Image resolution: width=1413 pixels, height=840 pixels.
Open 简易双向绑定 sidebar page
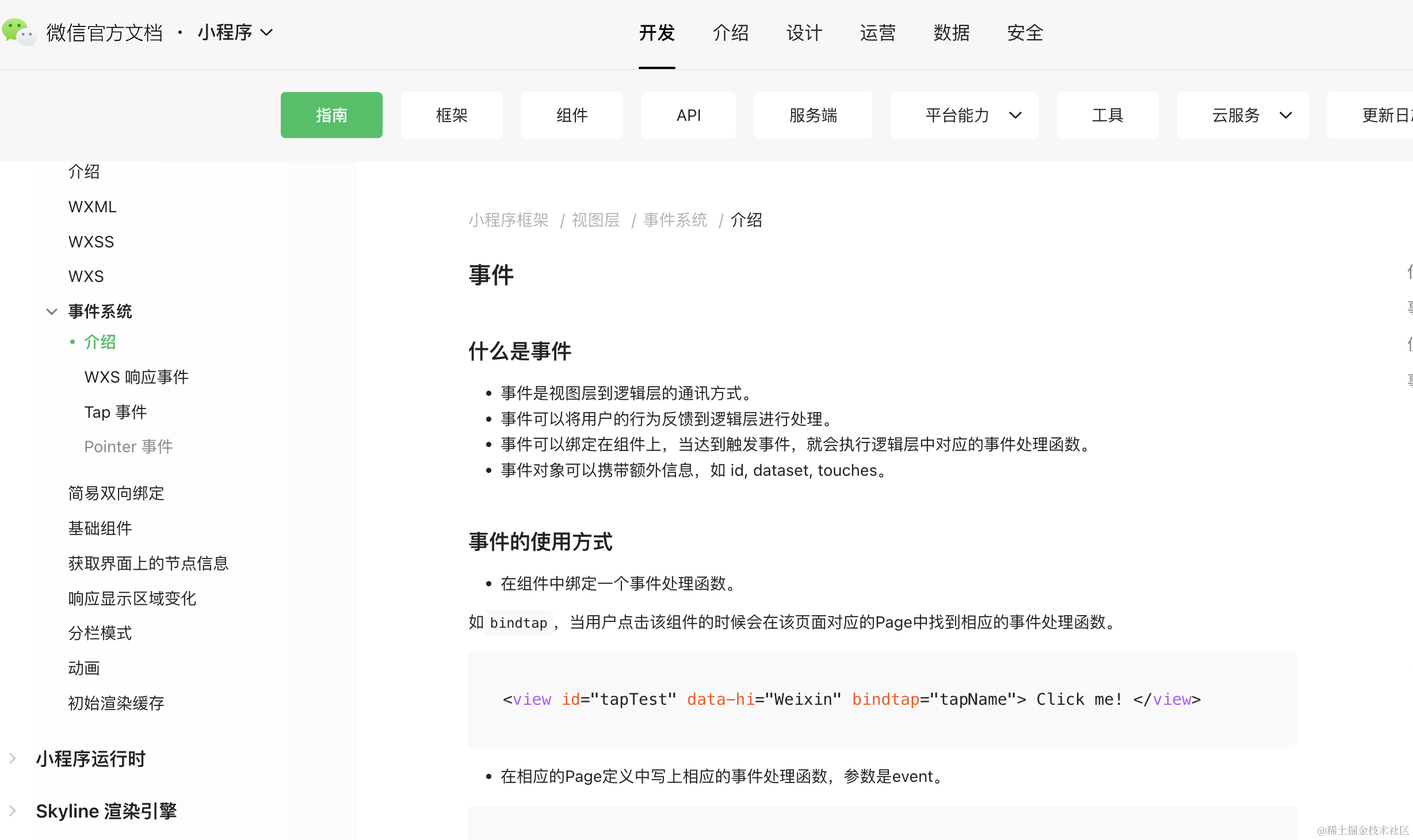[116, 494]
